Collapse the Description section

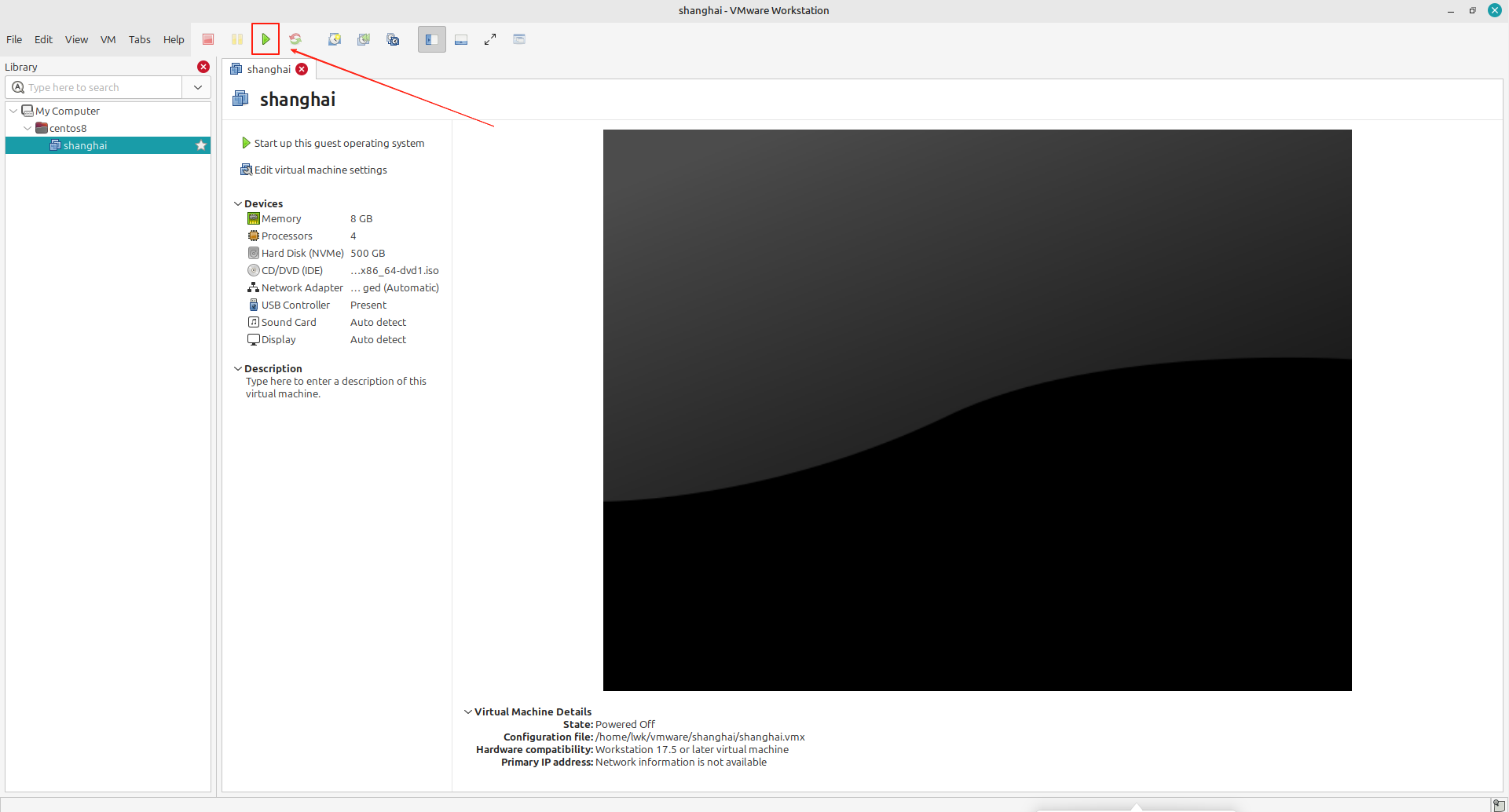pyautogui.click(x=238, y=368)
